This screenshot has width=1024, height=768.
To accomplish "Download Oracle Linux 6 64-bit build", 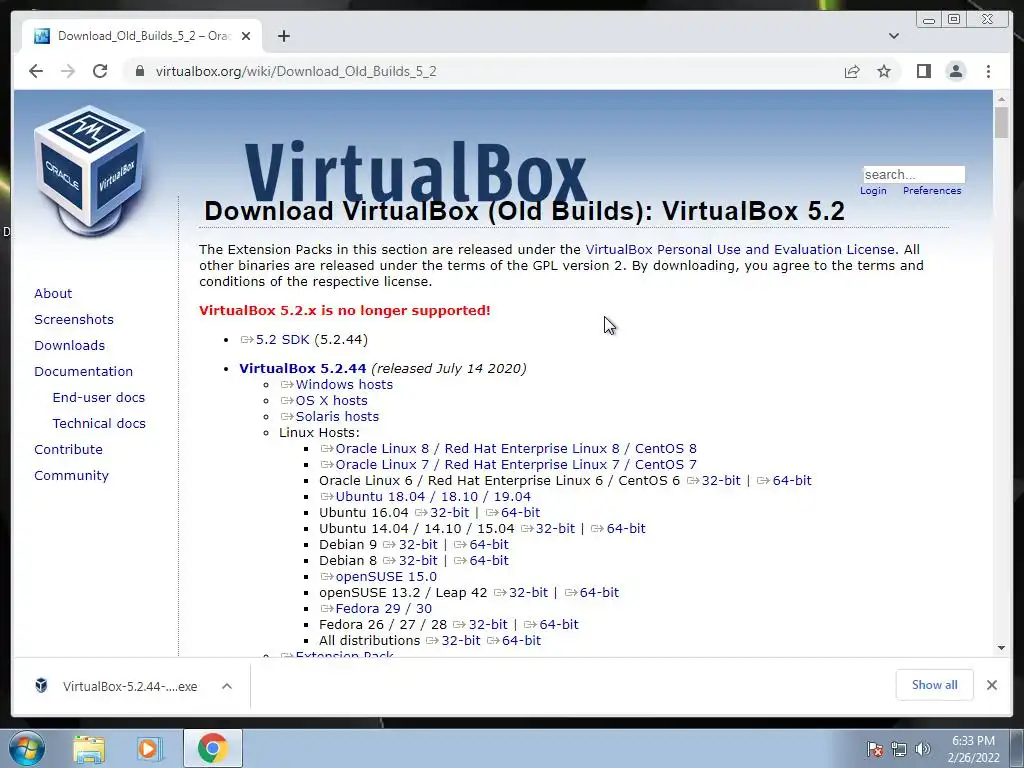I will (792, 481).
